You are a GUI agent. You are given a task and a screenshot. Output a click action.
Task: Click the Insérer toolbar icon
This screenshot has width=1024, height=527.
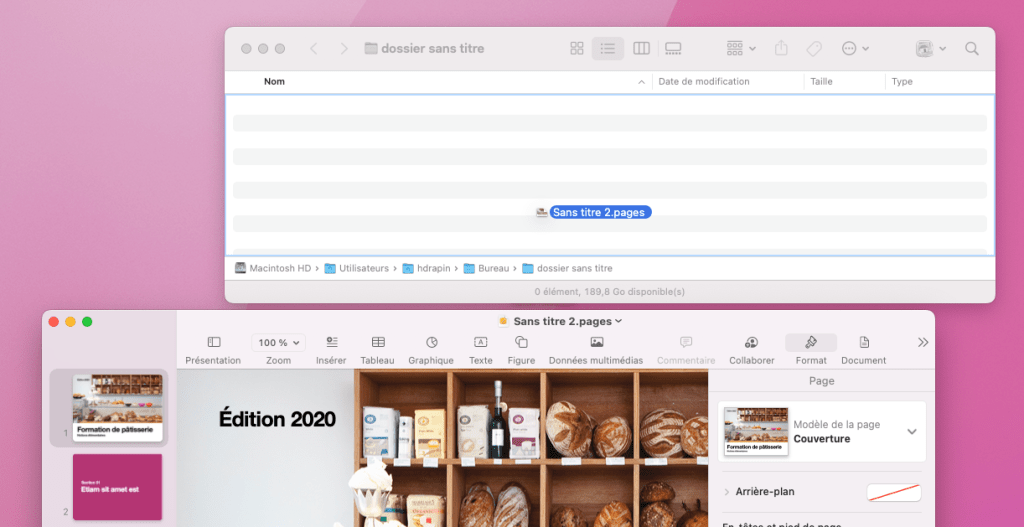(331, 343)
